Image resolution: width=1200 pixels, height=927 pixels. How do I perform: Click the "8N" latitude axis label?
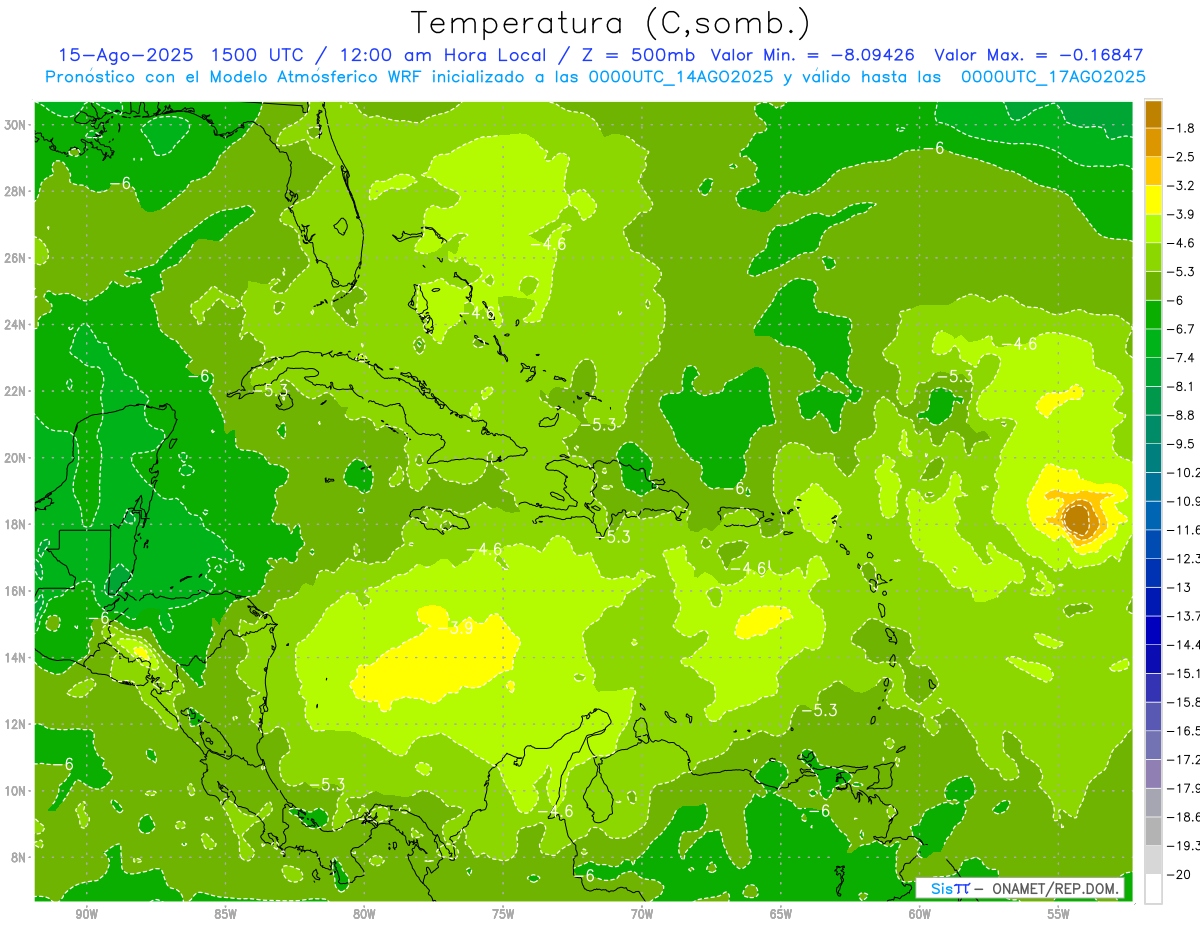(20, 858)
